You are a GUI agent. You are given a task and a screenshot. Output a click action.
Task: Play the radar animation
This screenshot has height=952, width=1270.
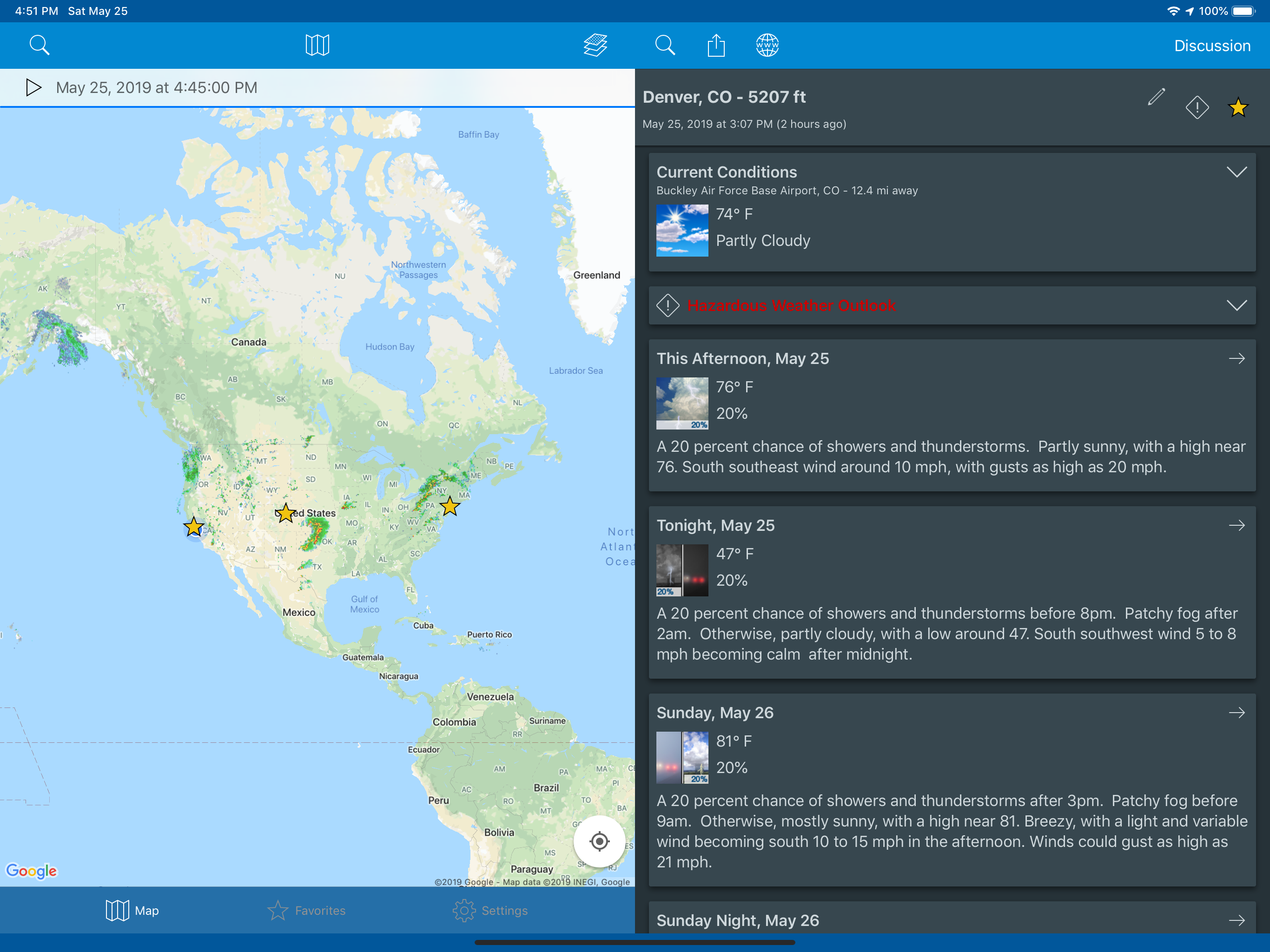[33, 88]
